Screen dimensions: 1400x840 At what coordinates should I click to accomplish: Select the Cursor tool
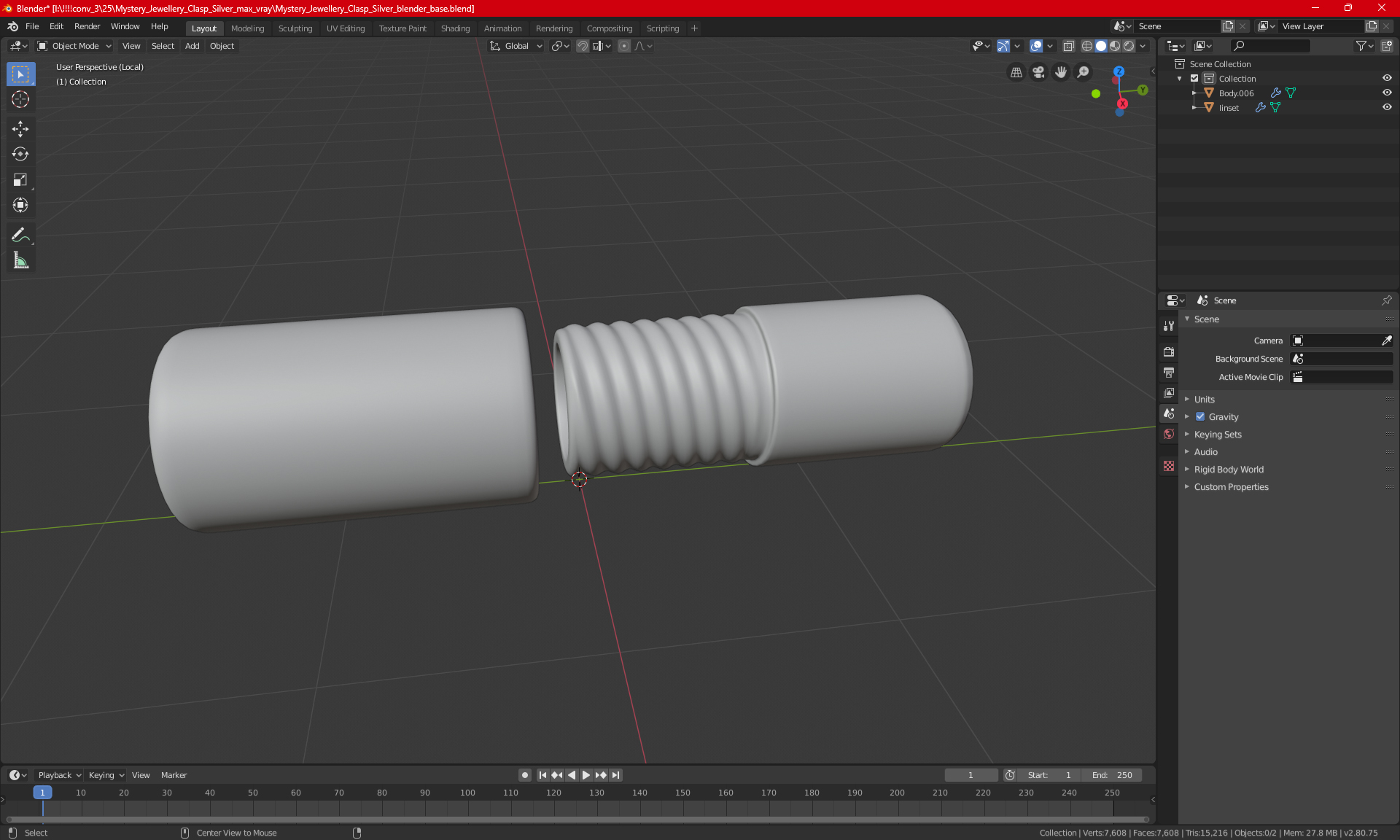pos(20,99)
